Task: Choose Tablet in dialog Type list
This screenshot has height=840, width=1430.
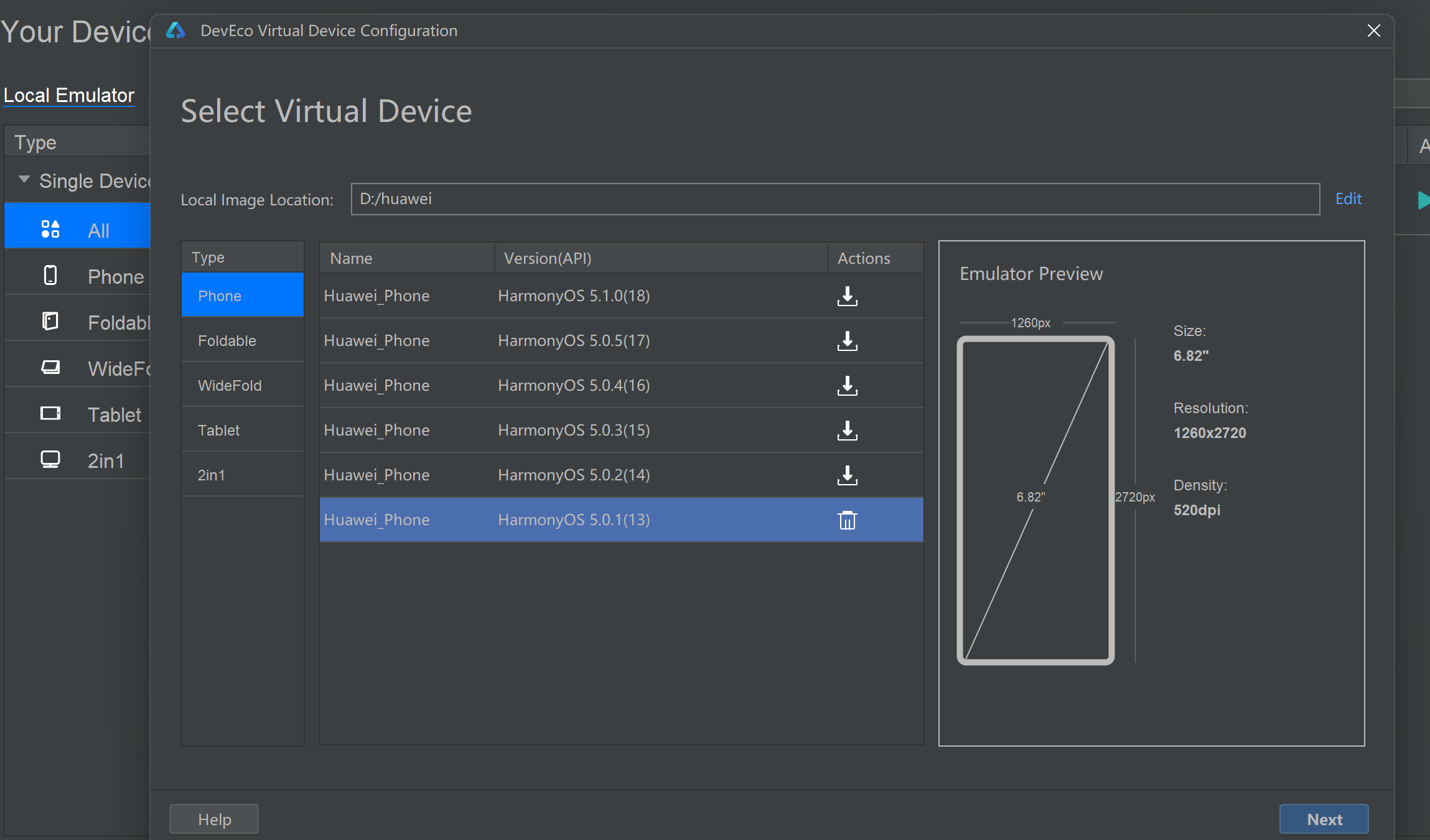Action: [x=218, y=431]
